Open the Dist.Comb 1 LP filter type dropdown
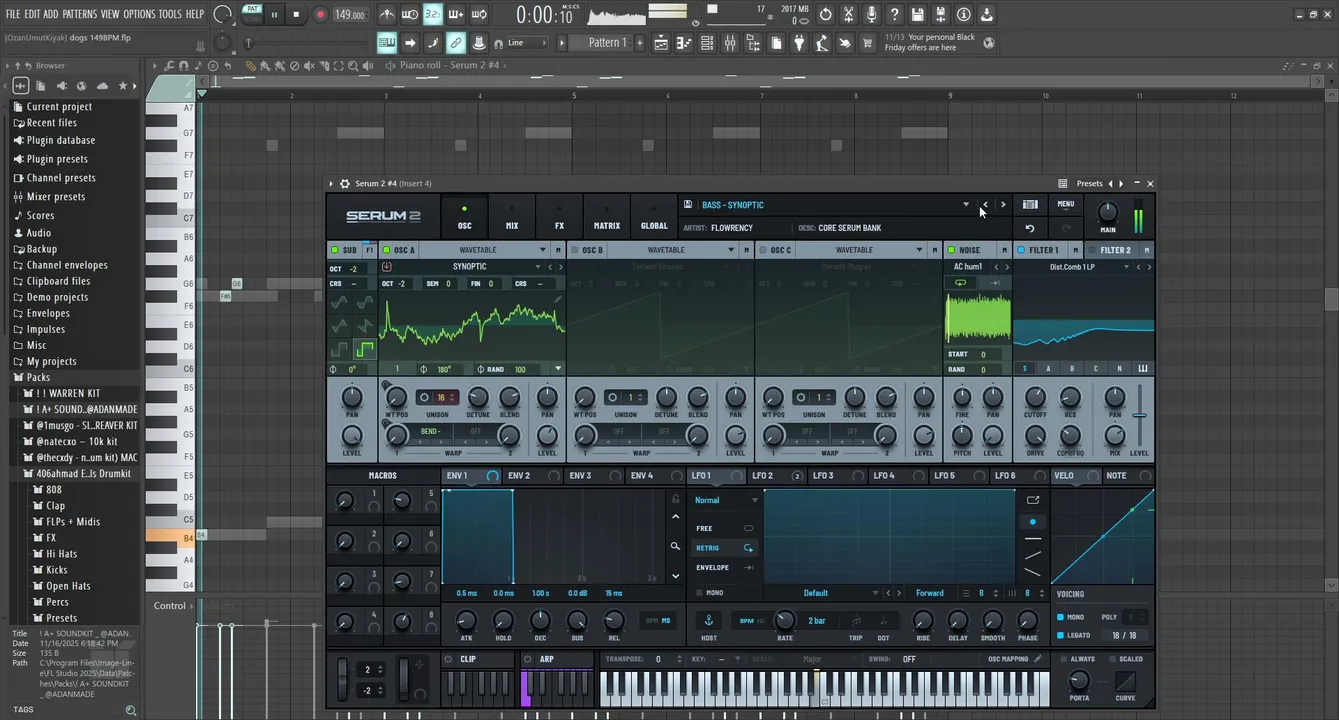 coord(1126,267)
